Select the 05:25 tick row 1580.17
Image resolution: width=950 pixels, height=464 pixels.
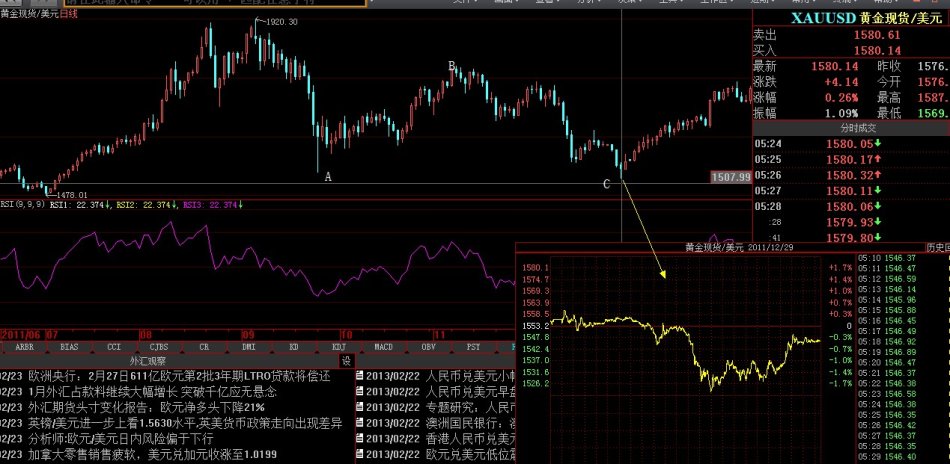pyautogui.click(x=851, y=159)
